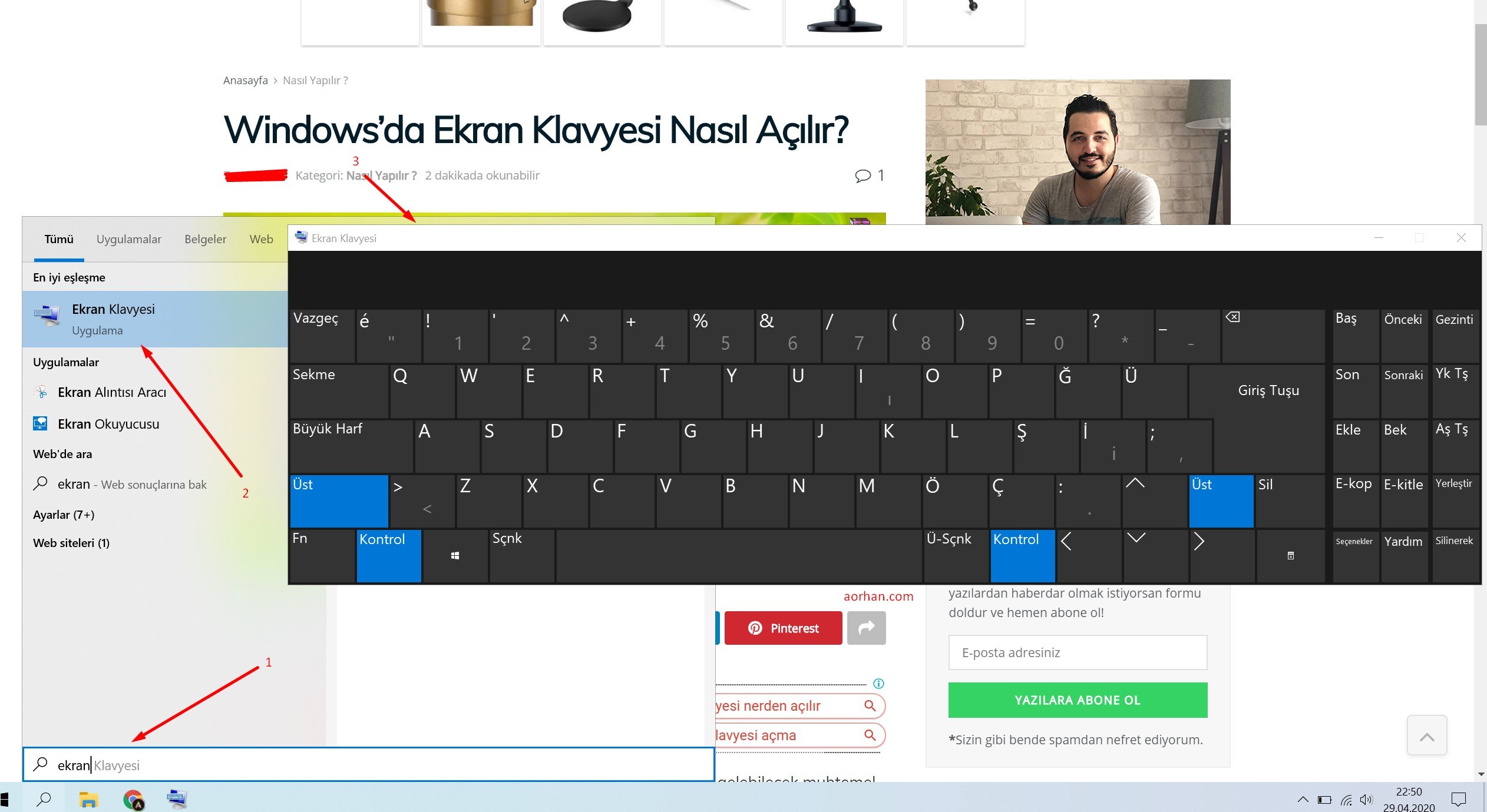Open the Wi-Fi network tray icon
The image size is (1487, 812).
pyautogui.click(x=1346, y=800)
